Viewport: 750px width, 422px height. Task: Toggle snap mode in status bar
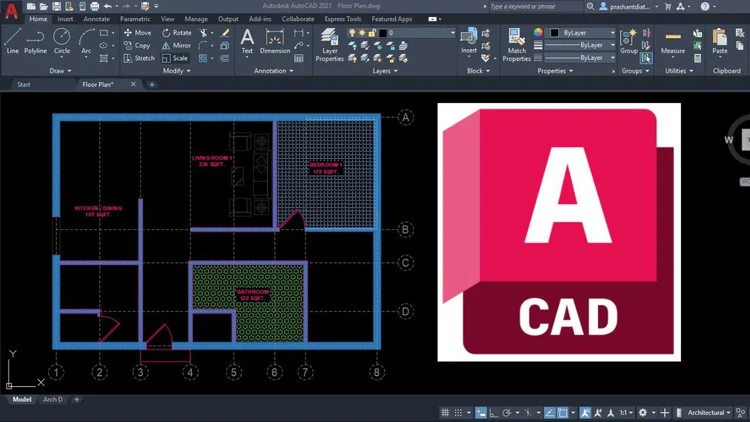(x=458, y=412)
